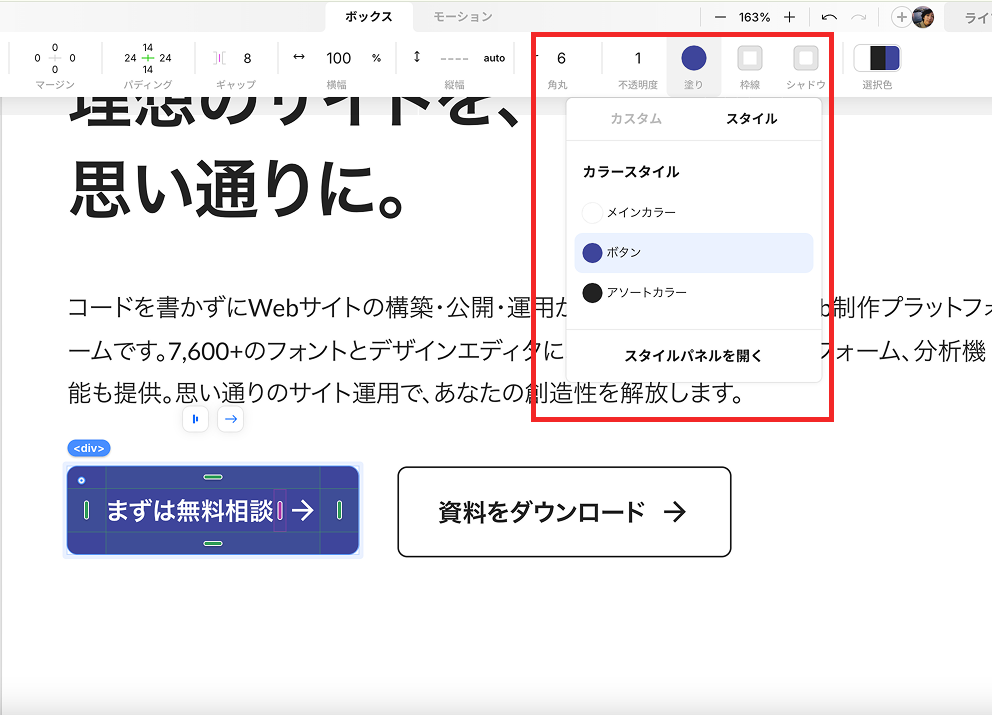992x715 pixels.
Task: Click the zoom in plus icon
Action: tap(789, 17)
